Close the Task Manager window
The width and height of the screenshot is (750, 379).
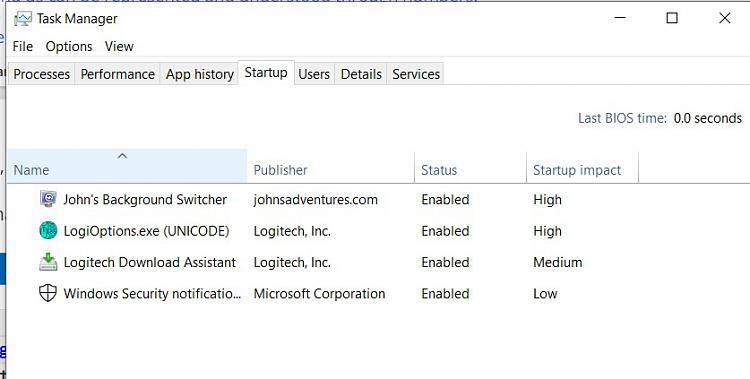pyautogui.click(x=725, y=18)
